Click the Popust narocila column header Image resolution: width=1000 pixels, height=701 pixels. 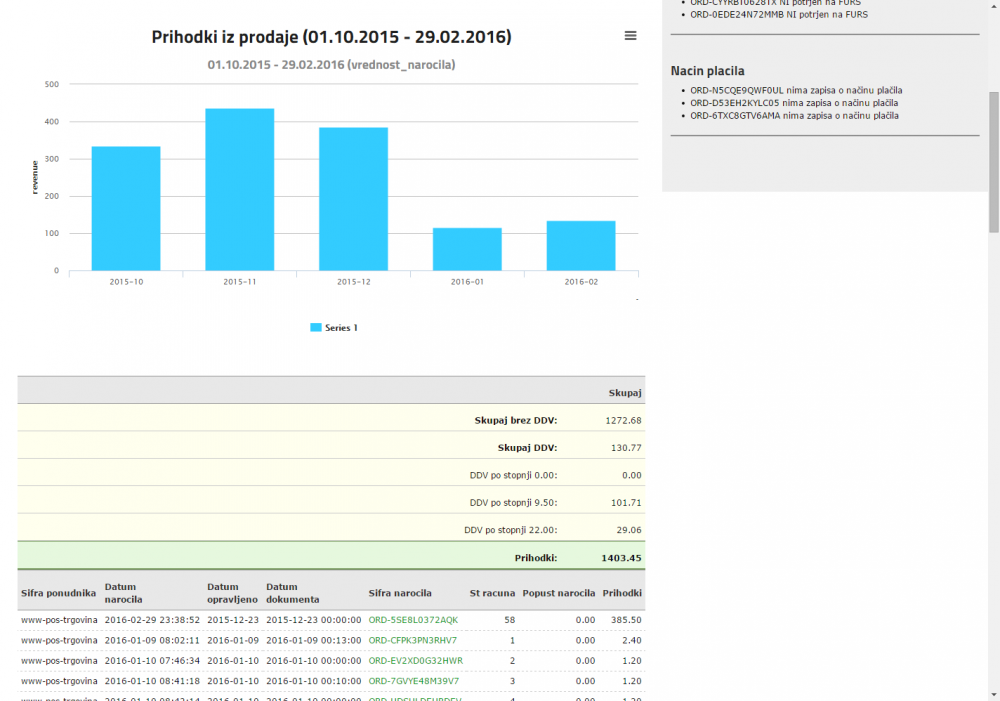pyautogui.click(x=558, y=593)
